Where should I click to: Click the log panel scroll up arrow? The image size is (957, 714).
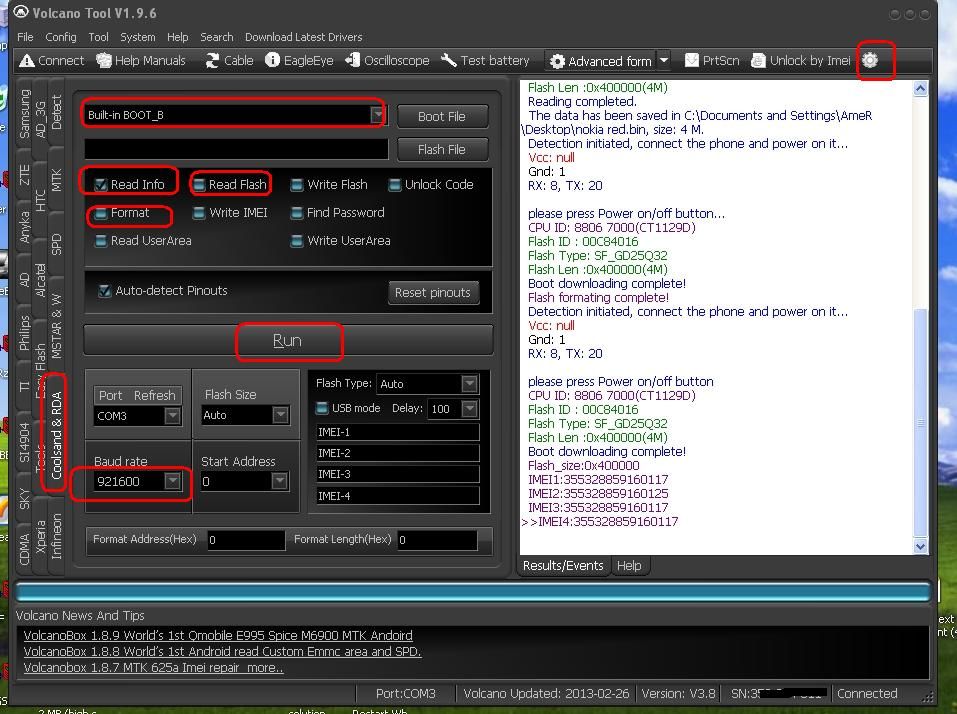pyautogui.click(x=920, y=88)
